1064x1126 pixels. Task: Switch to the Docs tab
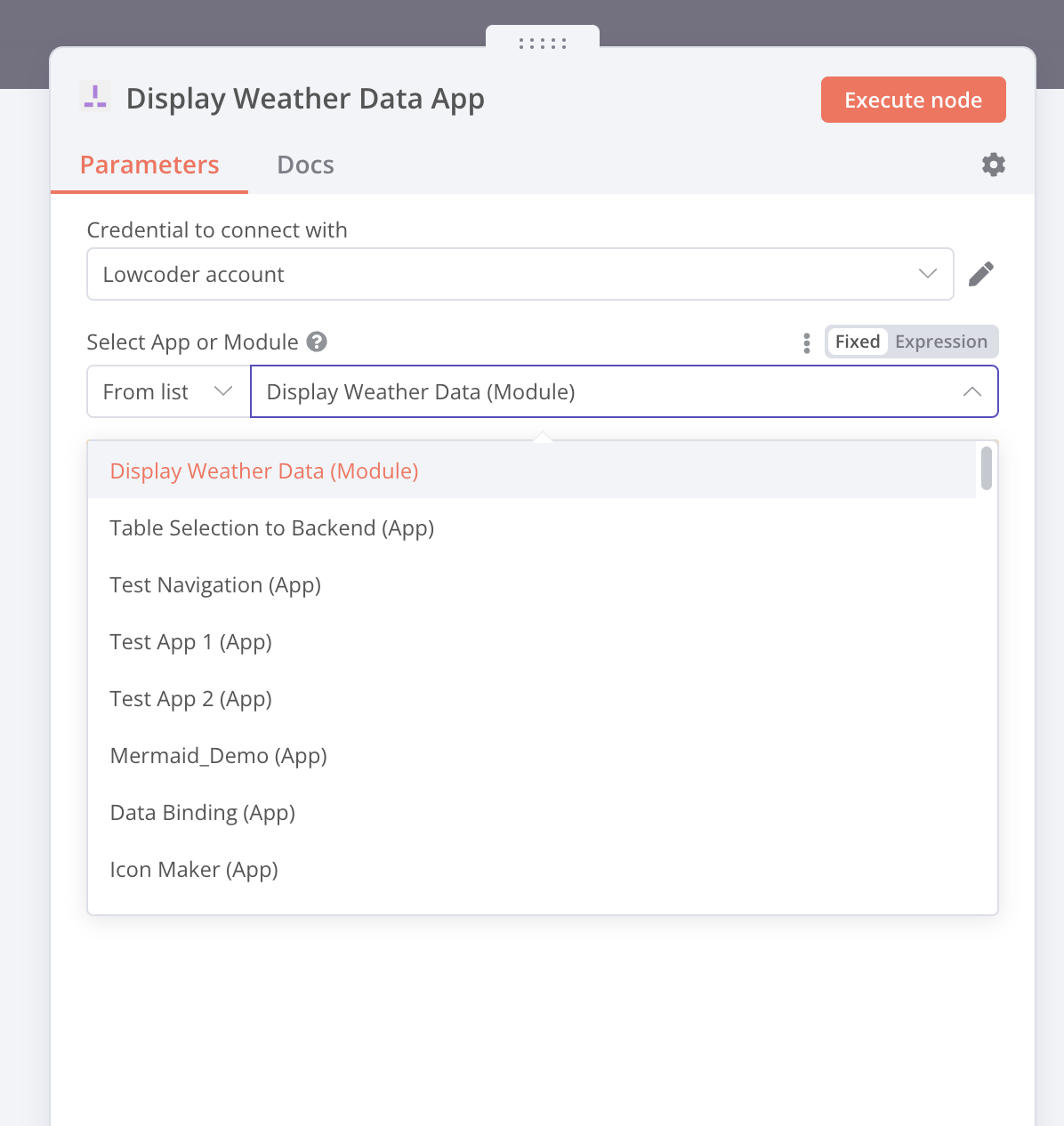[x=305, y=165]
